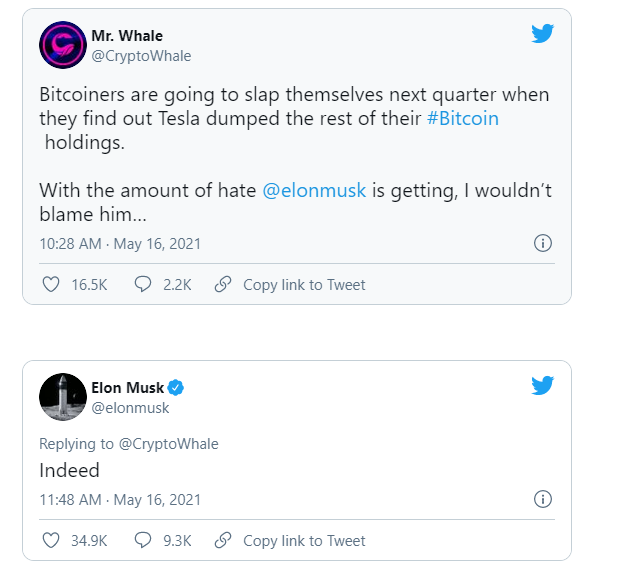Like Mr. Whale's tweet with the heart icon
Viewport: 636px width, 572px height.
pos(51,285)
